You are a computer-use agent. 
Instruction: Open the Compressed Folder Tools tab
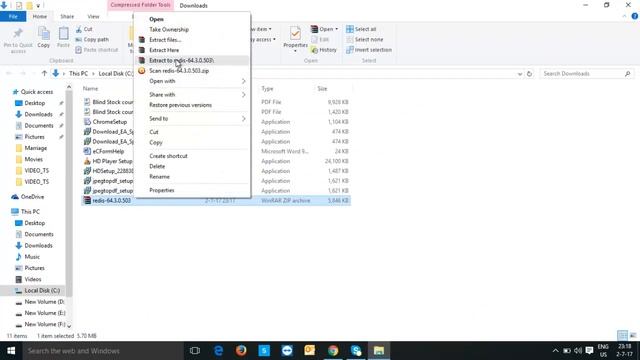(140, 5)
